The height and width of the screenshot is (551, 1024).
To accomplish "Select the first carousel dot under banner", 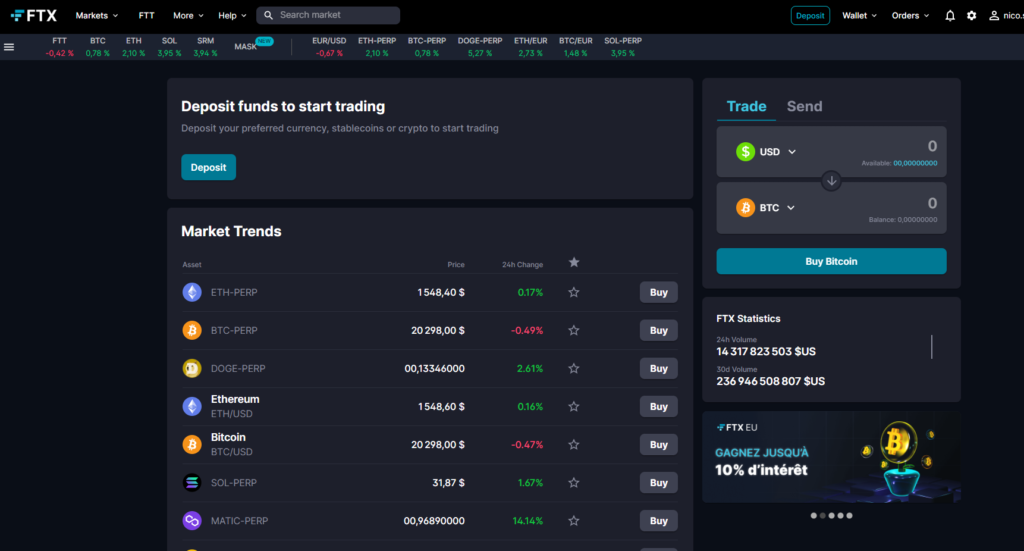I will click(813, 516).
